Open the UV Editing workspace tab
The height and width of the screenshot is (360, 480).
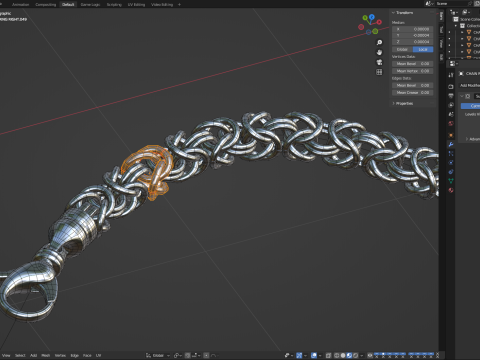(136, 4)
